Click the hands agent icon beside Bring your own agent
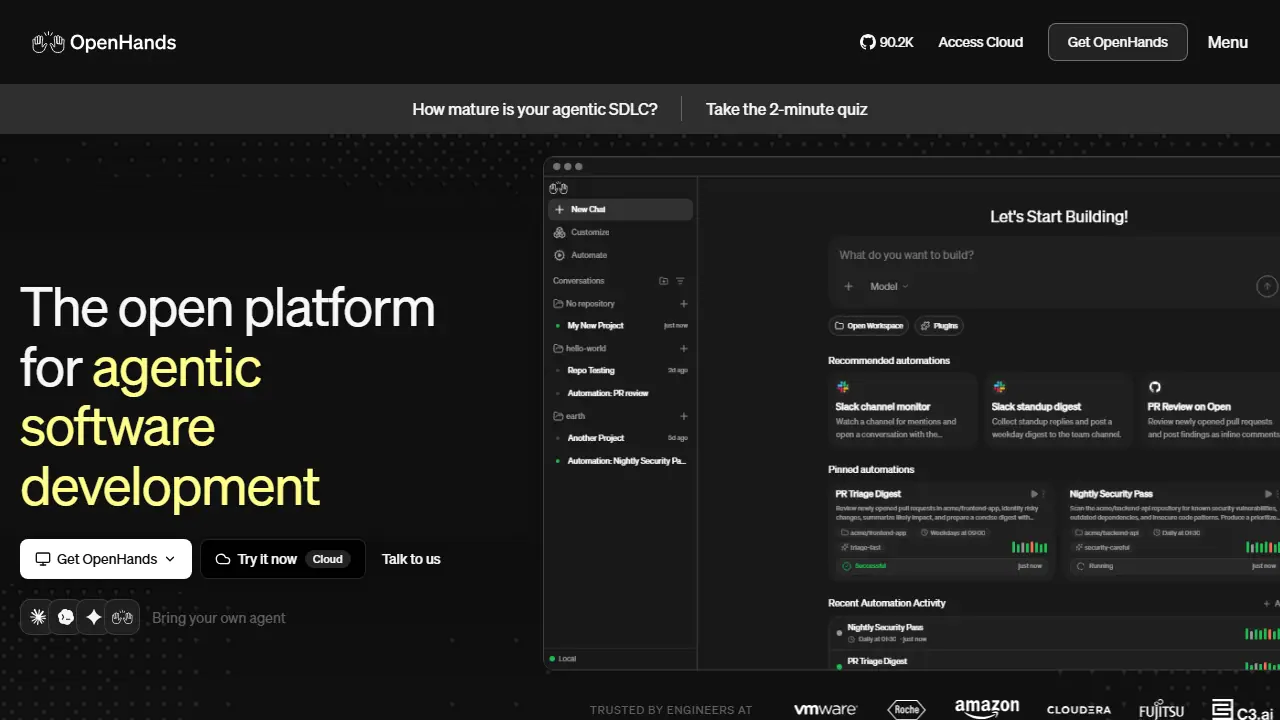1280x720 pixels. tap(122, 617)
